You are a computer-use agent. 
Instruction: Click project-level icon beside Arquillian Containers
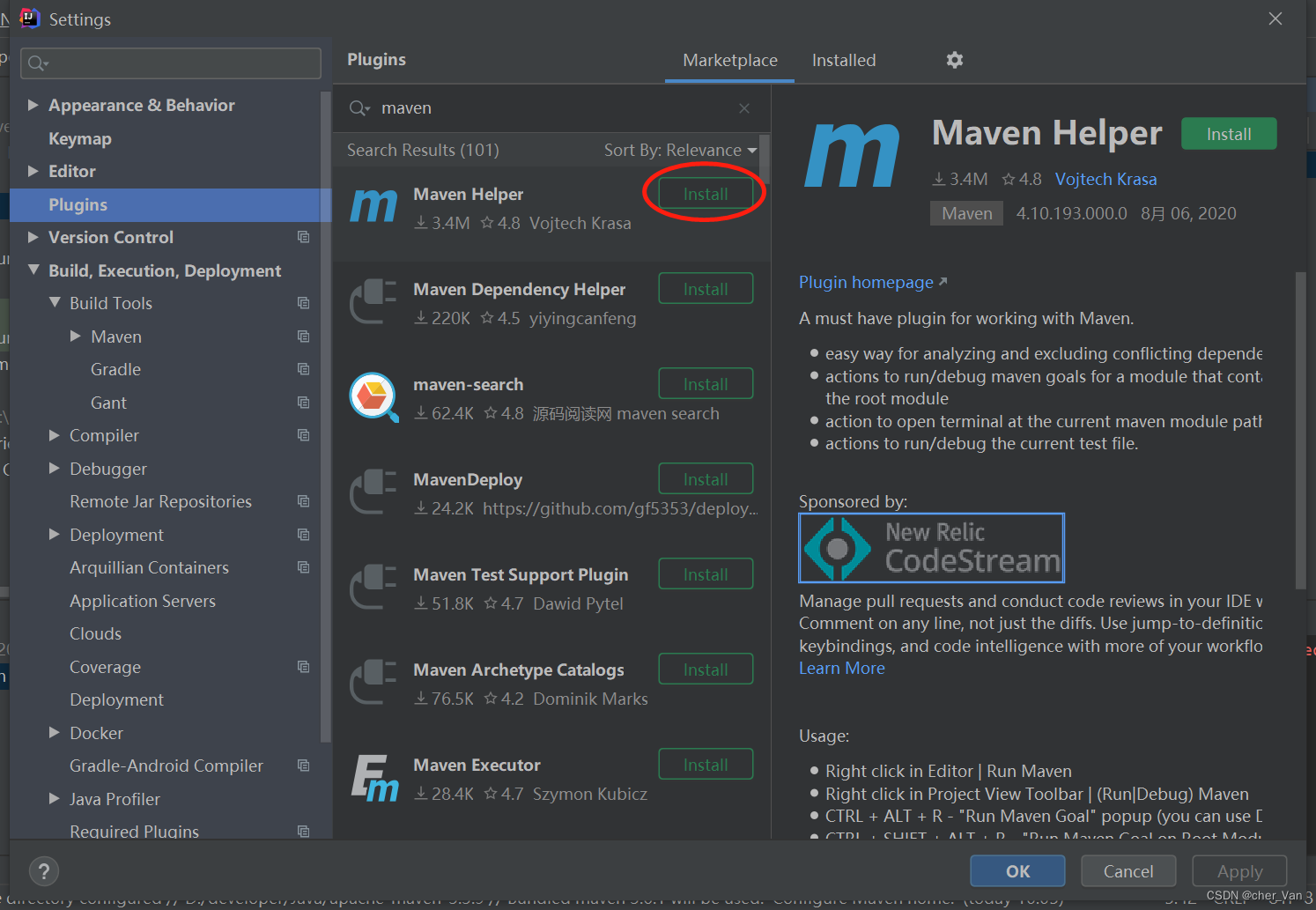point(304,567)
